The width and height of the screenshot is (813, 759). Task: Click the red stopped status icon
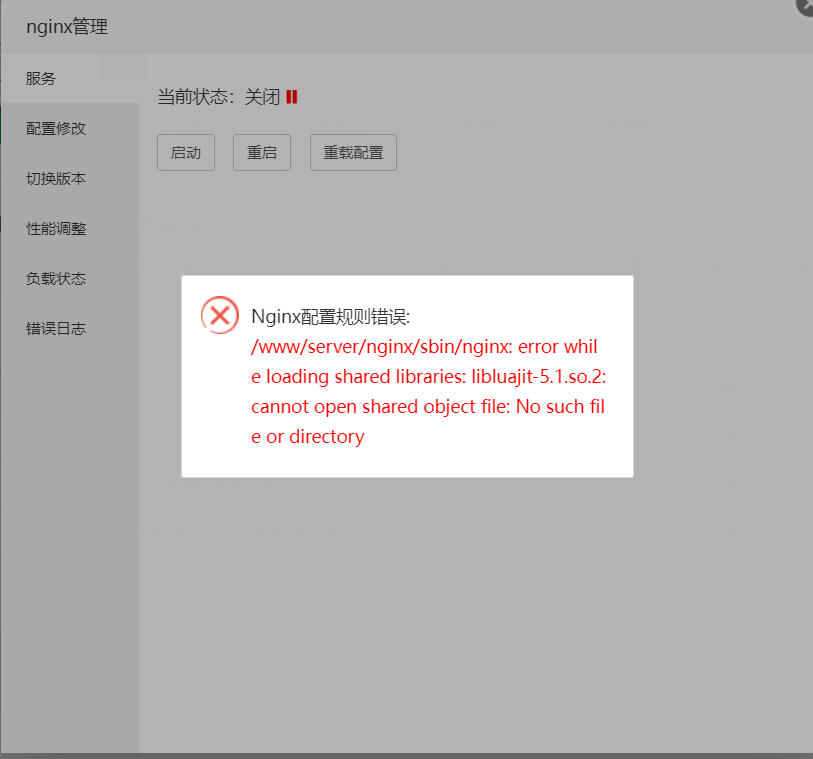click(x=292, y=97)
